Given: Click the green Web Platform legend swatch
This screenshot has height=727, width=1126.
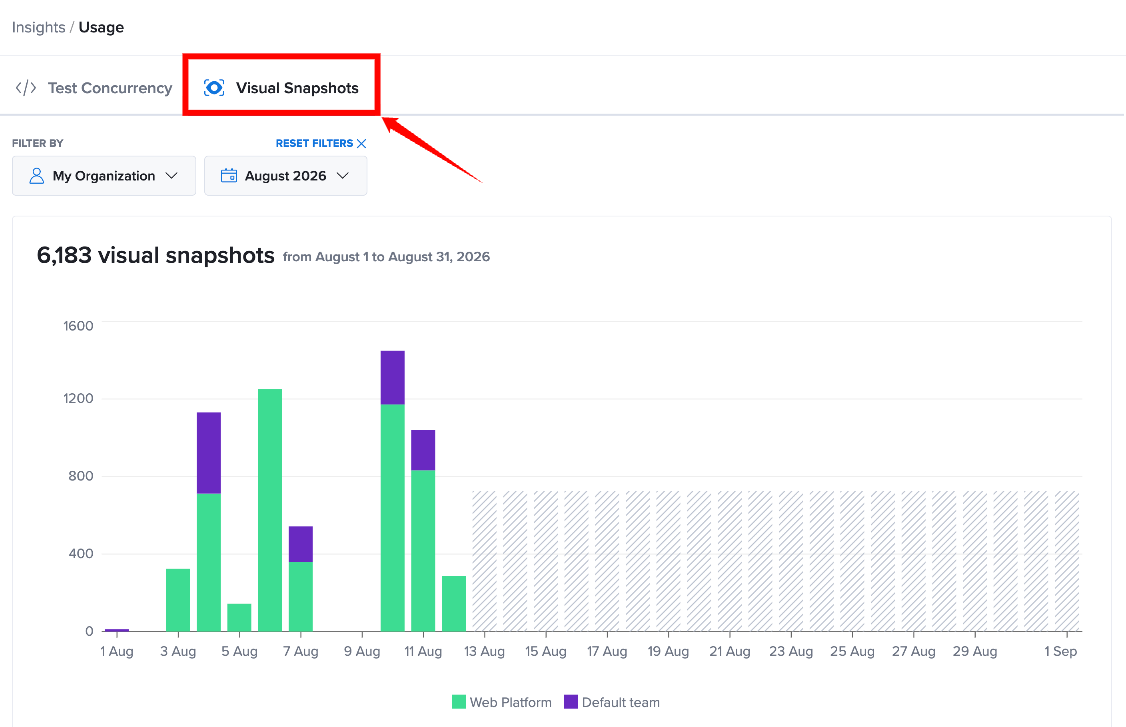Looking at the screenshot, I should (x=459, y=703).
